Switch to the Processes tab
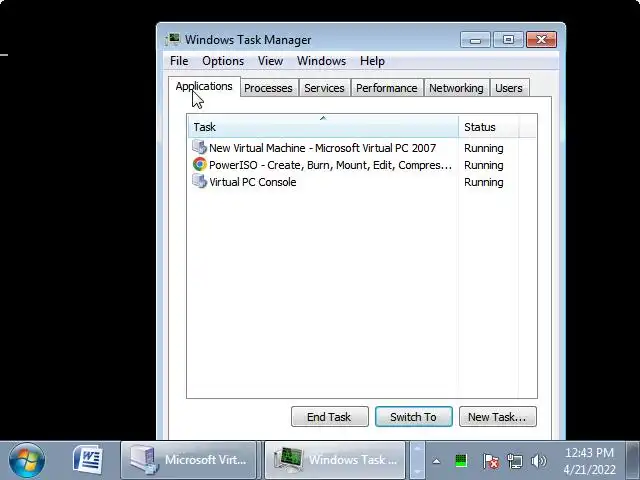 [x=268, y=88]
